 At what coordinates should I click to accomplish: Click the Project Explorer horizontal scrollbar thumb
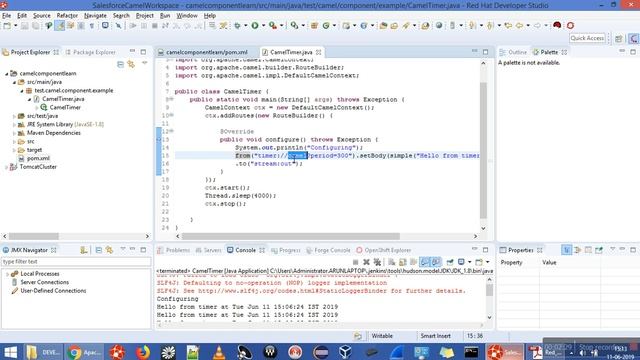click(34, 236)
